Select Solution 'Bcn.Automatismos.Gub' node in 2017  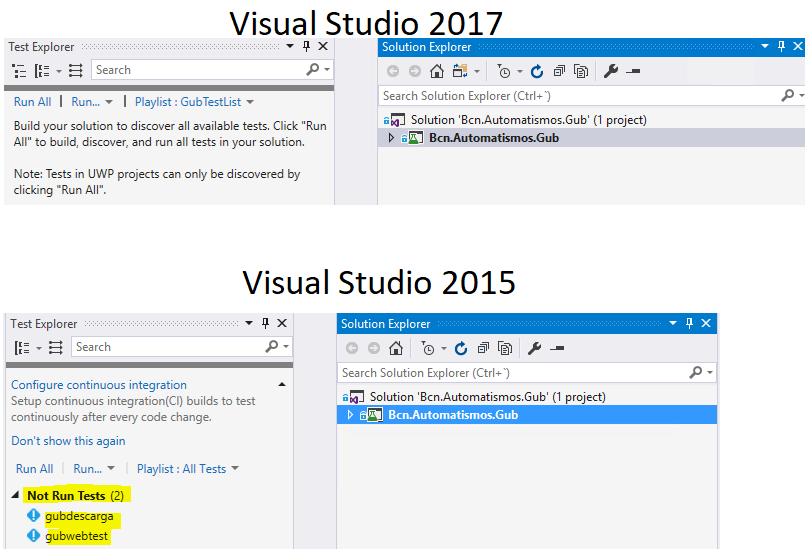(x=528, y=120)
